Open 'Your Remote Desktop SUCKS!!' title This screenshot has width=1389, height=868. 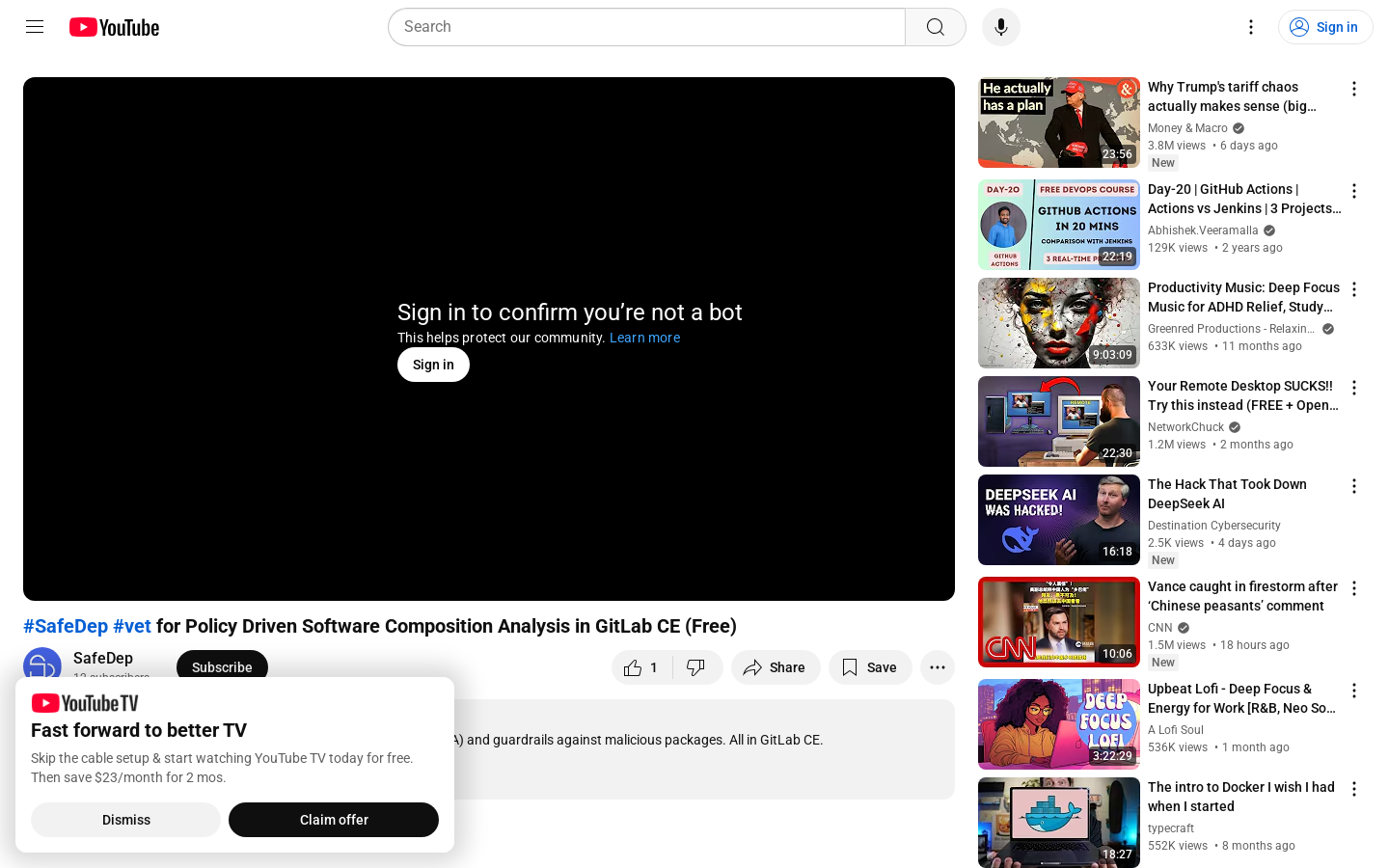[1243, 395]
